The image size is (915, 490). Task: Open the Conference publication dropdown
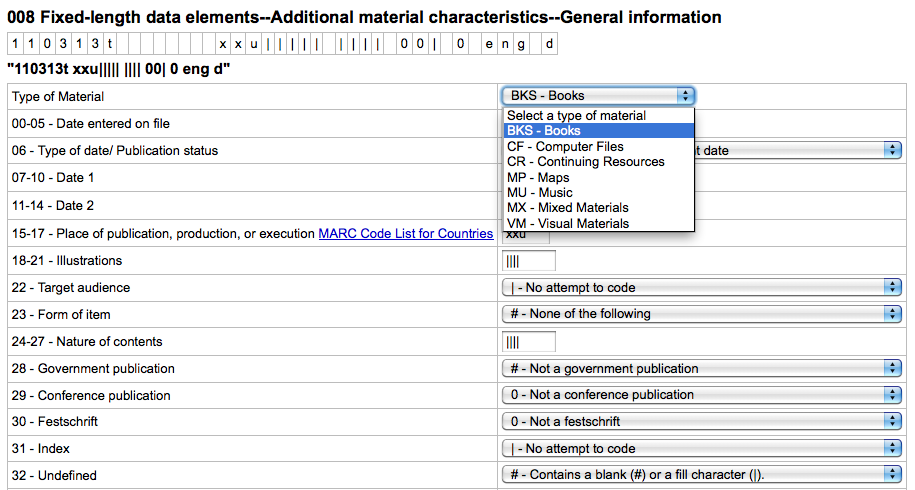[702, 394]
